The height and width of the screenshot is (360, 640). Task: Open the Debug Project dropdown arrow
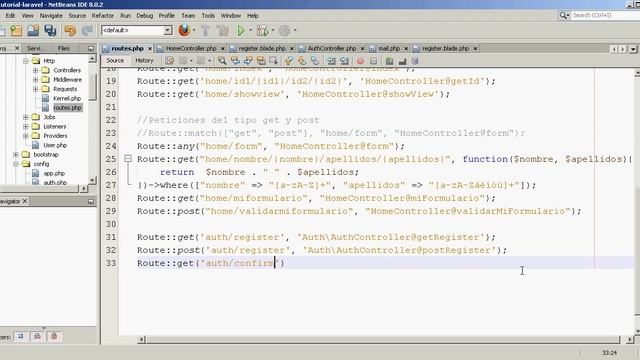(273, 30)
